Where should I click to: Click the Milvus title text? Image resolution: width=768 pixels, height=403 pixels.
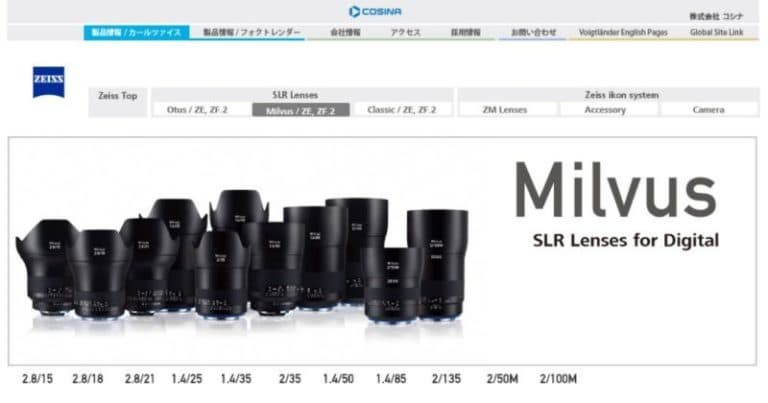[x=615, y=190]
